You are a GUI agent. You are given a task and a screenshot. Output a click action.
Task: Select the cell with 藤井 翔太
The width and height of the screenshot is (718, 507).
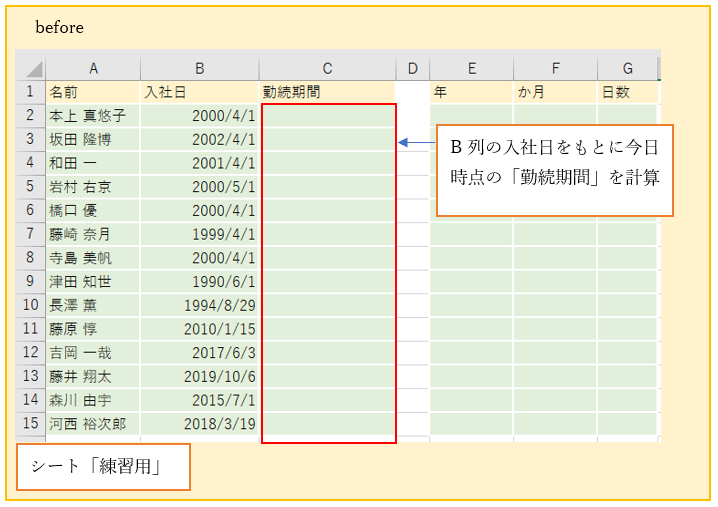point(93,376)
